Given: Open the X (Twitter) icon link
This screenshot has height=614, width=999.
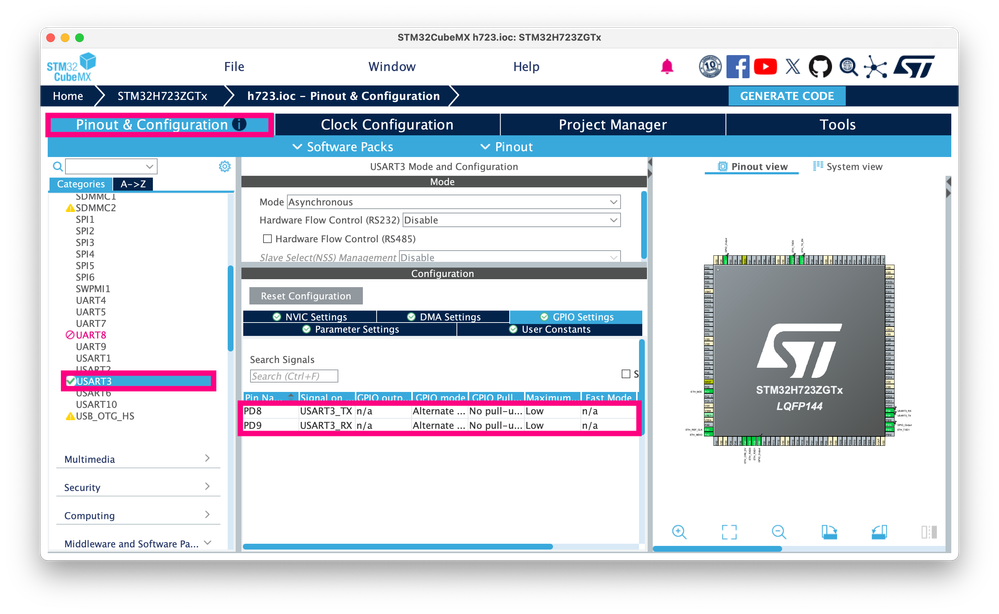Looking at the screenshot, I should click(793, 66).
